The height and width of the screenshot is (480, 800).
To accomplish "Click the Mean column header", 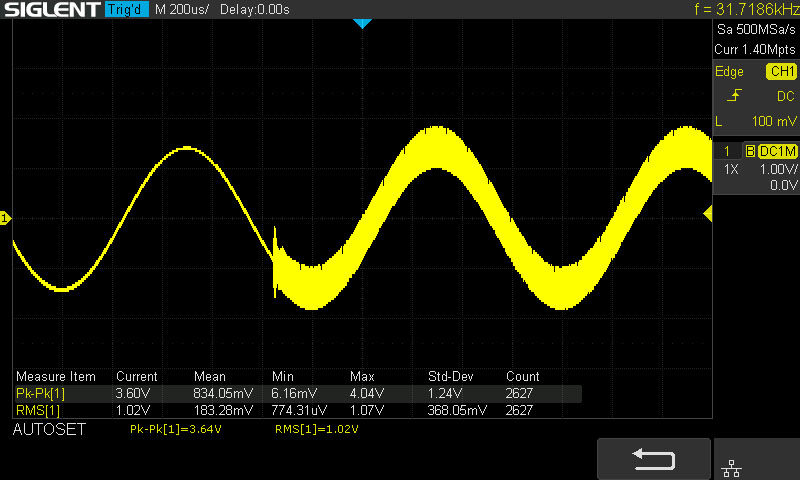I will tap(210, 376).
